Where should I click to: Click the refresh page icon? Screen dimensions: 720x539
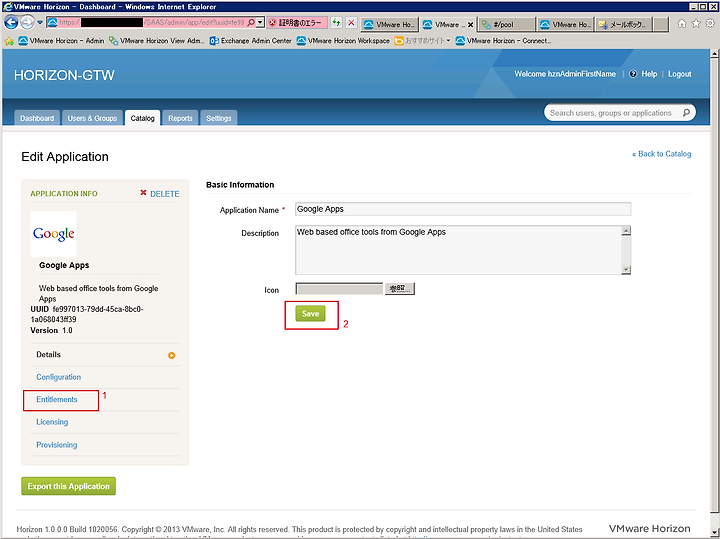(337, 22)
